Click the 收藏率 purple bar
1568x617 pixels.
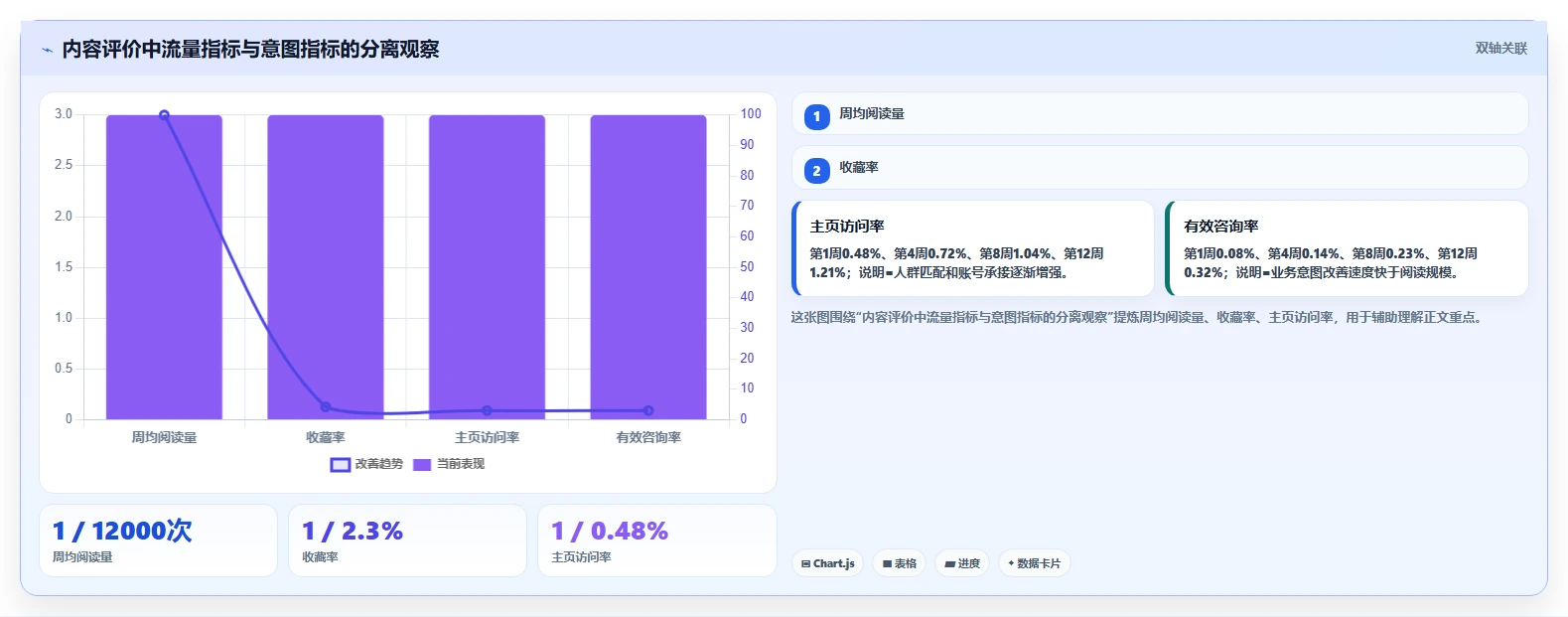click(x=326, y=267)
